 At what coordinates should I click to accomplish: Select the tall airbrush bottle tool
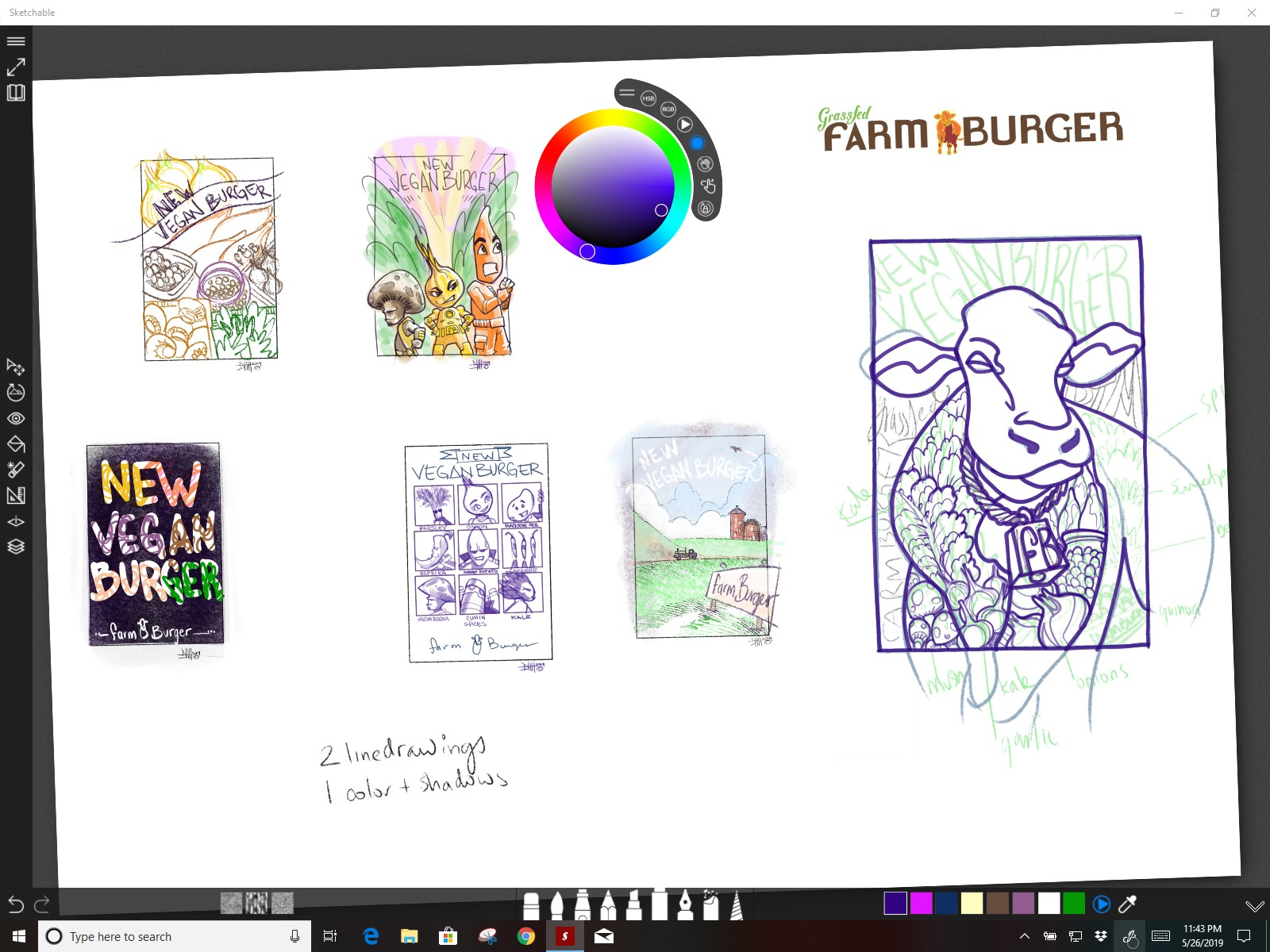[x=660, y=904]
